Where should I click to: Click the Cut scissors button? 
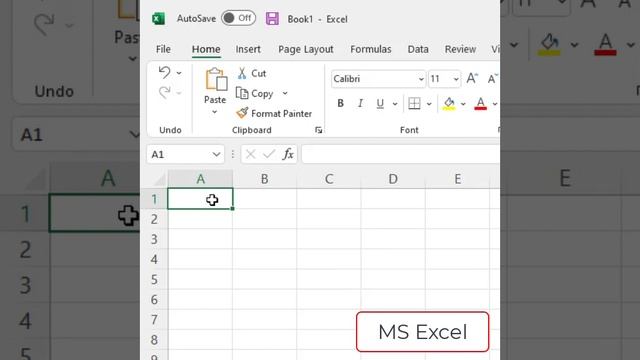pos(252,73)
